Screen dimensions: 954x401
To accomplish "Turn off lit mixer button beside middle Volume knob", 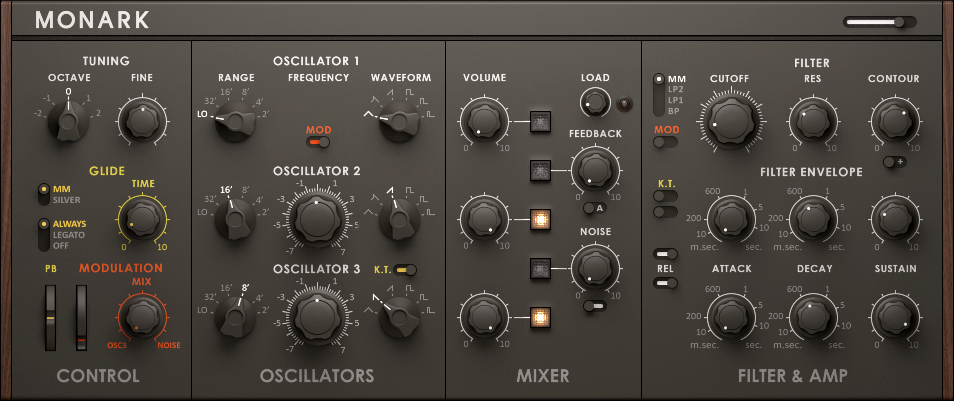I will tap(540, 219).
